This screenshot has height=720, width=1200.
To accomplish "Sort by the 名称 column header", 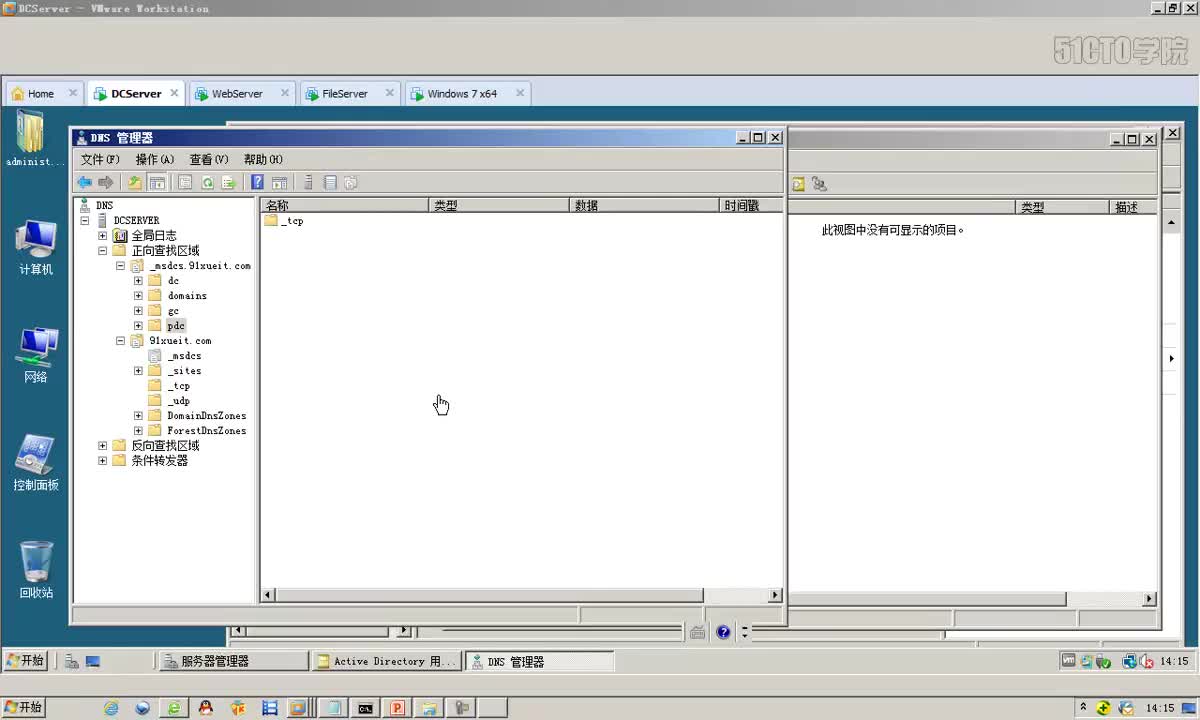I will tap(344, 205).
